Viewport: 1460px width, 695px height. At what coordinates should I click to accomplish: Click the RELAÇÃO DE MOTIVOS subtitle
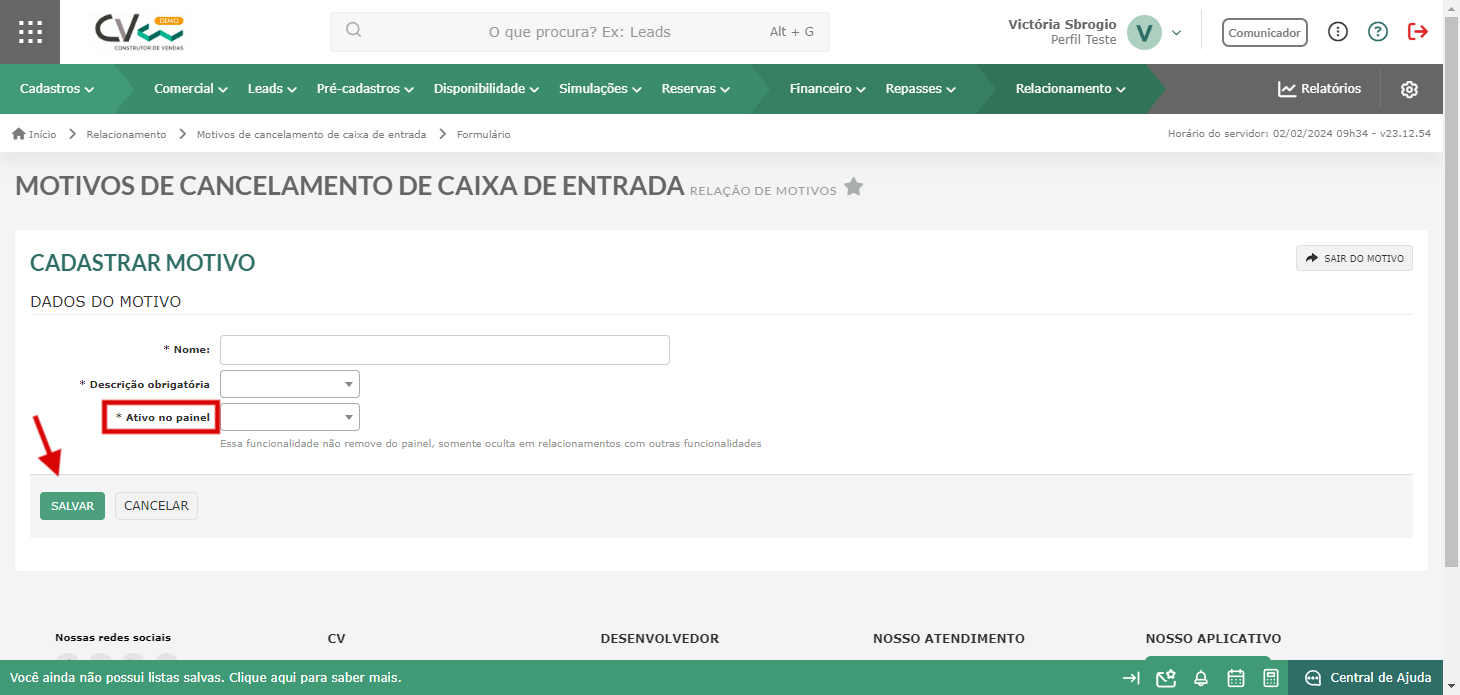[763, 191]
